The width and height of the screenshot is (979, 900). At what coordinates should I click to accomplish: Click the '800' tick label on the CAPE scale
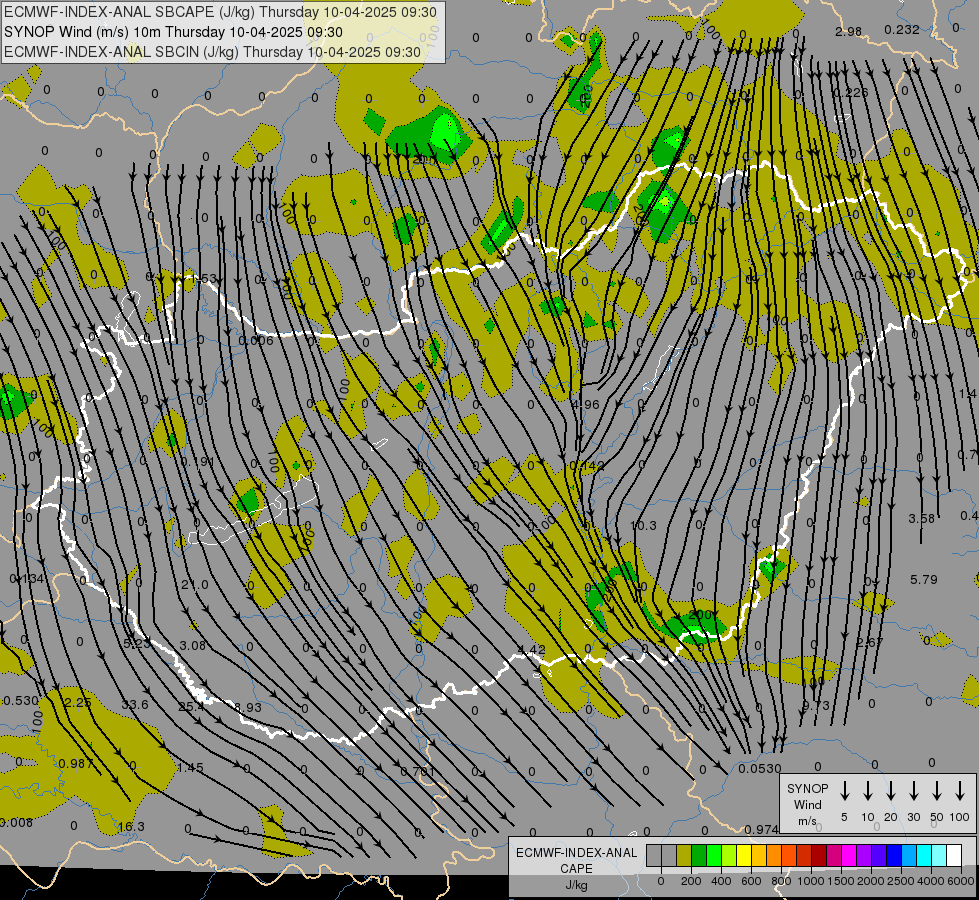click(x=781, y=881)
